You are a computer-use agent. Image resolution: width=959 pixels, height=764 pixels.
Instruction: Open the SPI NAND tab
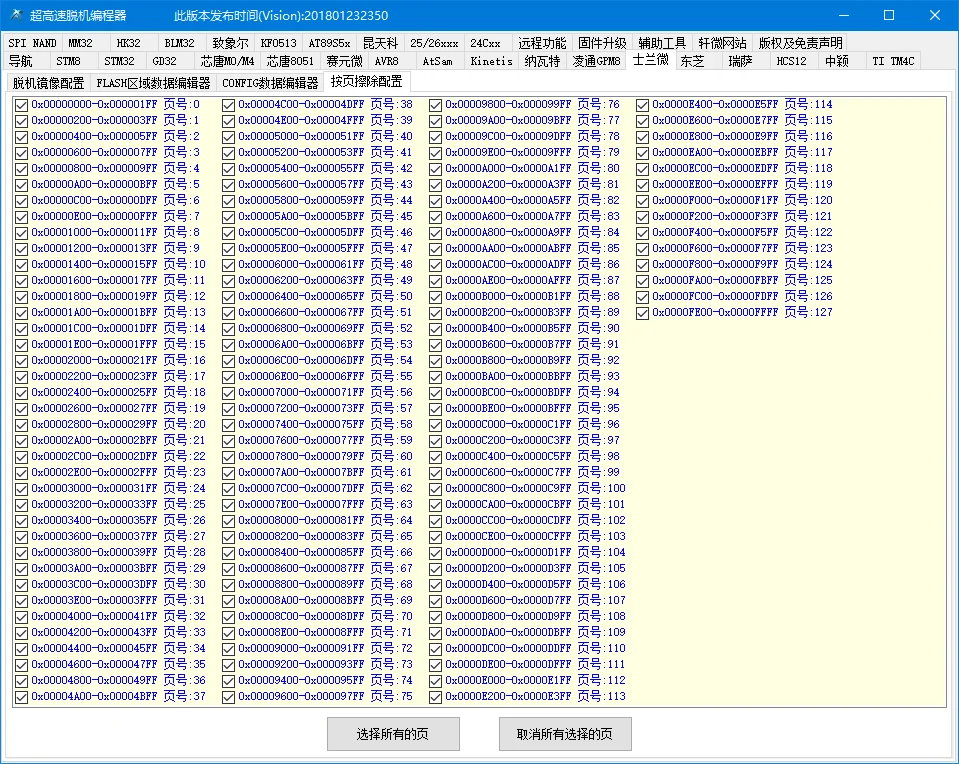32,43
